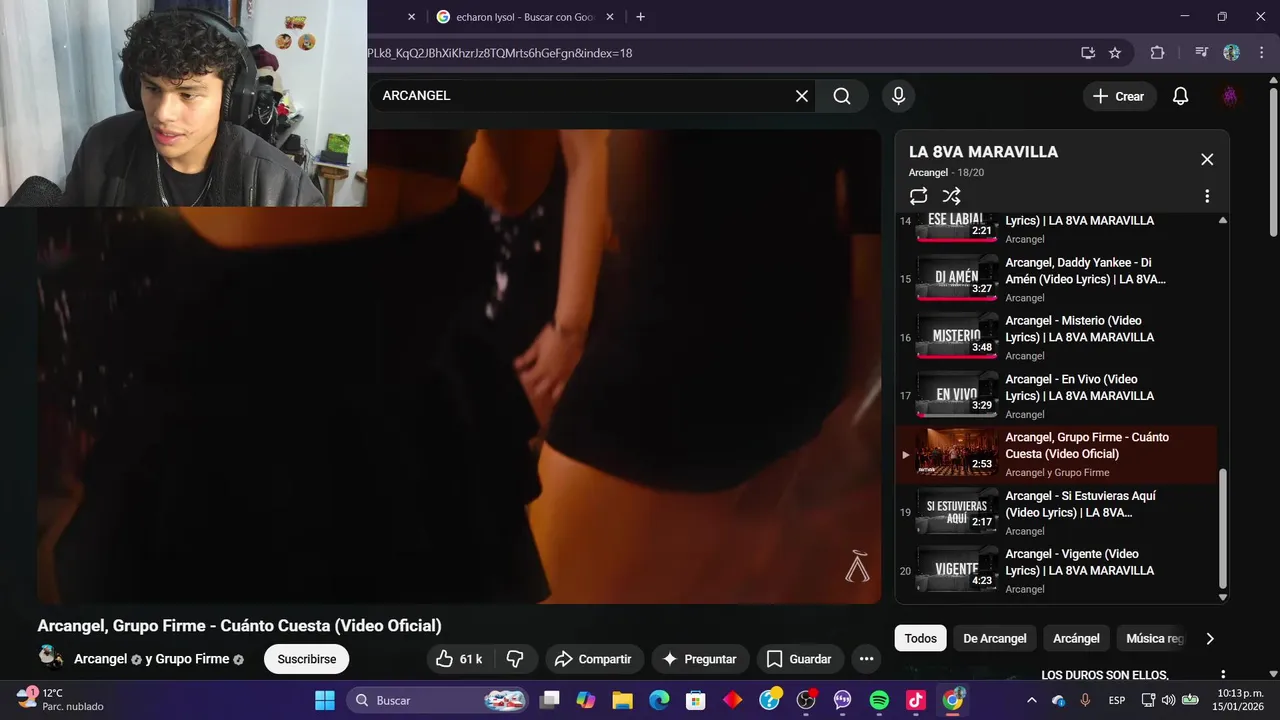Install app via address bar icon

[x=1088, y=53]
